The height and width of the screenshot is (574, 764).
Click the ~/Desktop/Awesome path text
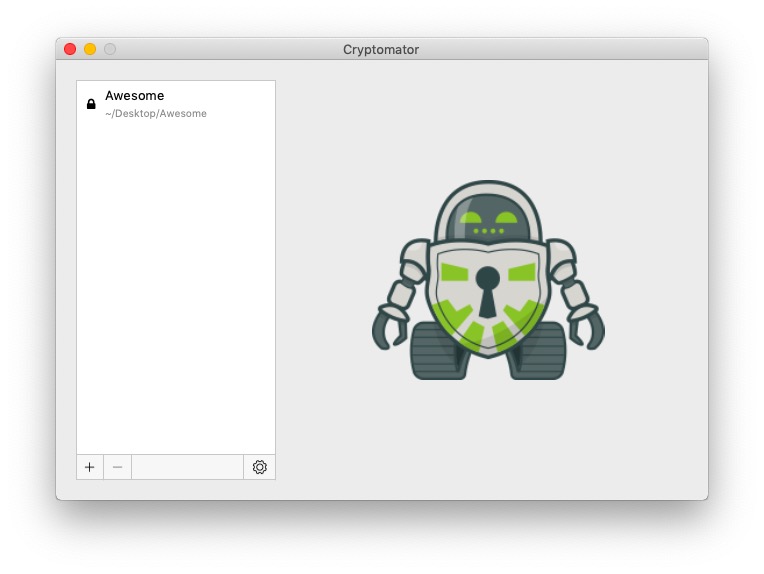(156, 114)
